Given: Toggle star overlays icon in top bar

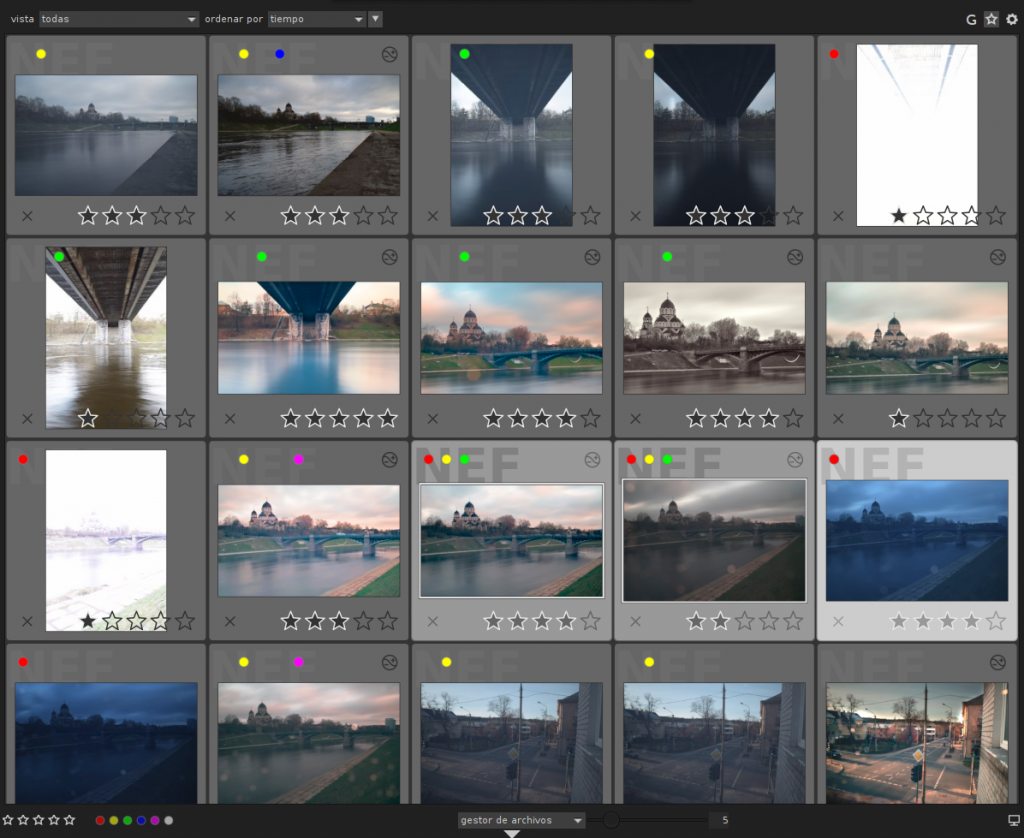Looking at the screenshot, I should pyautogui.click(x=991, y=20).
